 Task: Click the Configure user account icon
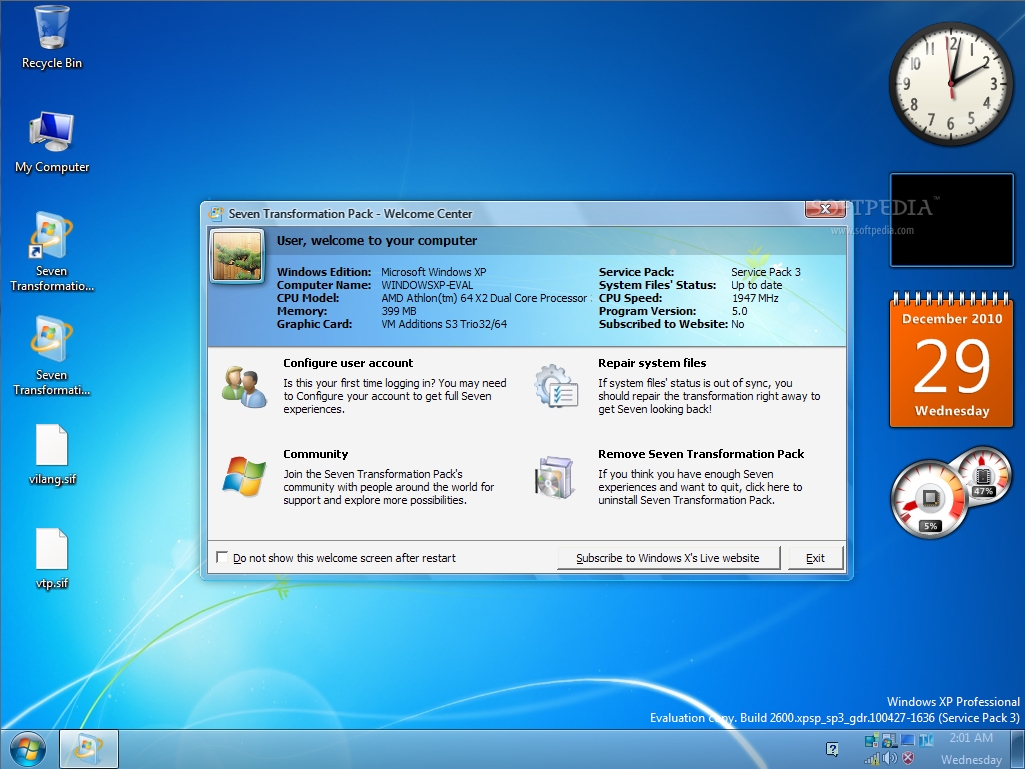point(245,387)
